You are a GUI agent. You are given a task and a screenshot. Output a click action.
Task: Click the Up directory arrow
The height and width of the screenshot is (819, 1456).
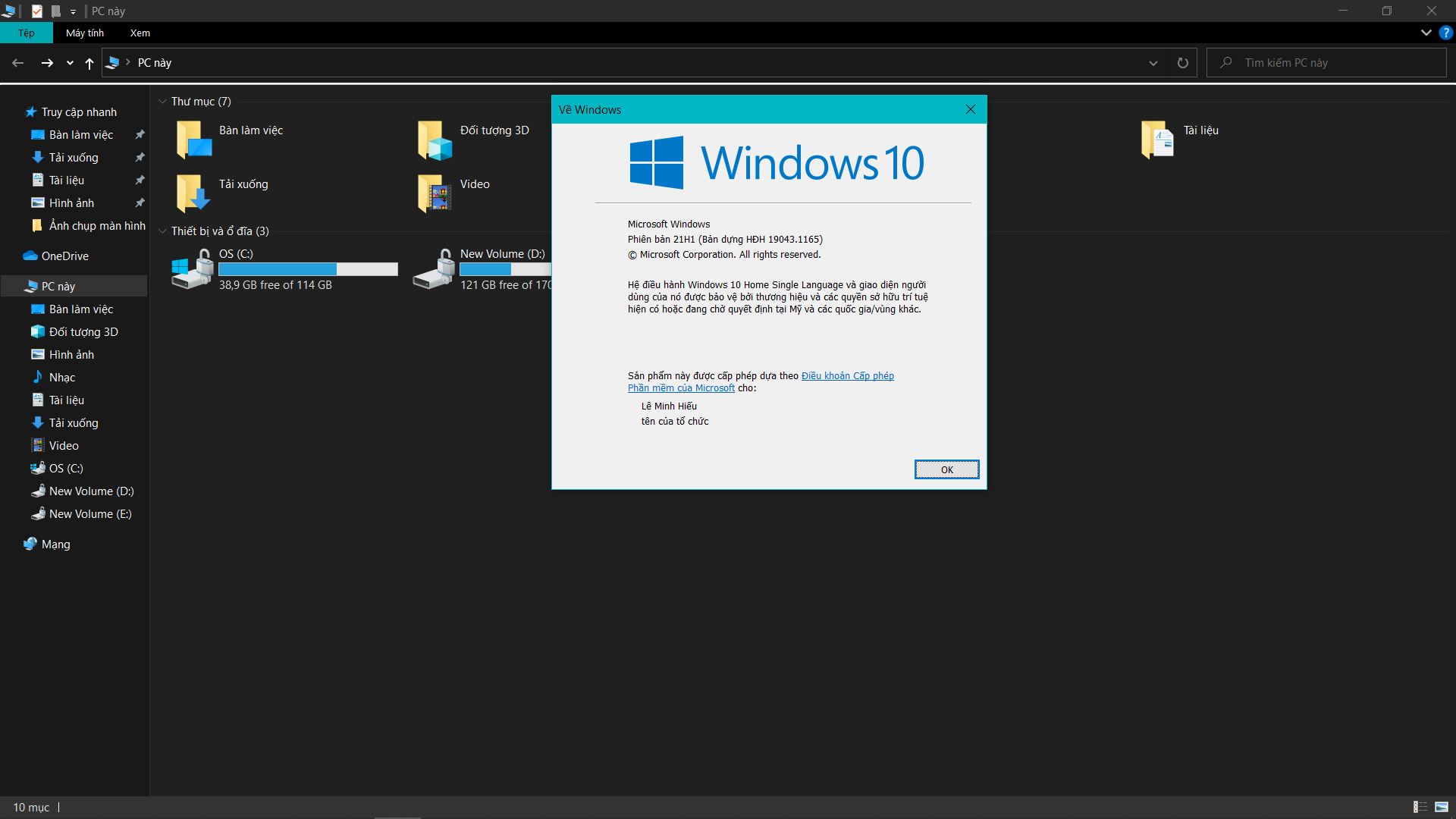[89, 63]
